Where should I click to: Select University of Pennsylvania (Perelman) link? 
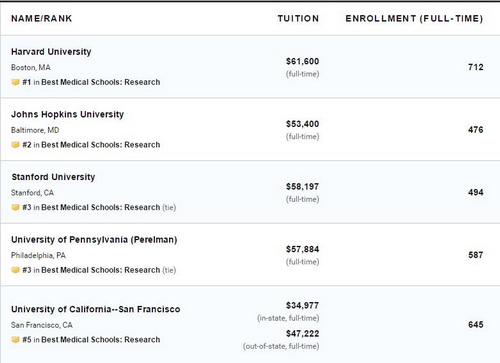click(94, 240)
